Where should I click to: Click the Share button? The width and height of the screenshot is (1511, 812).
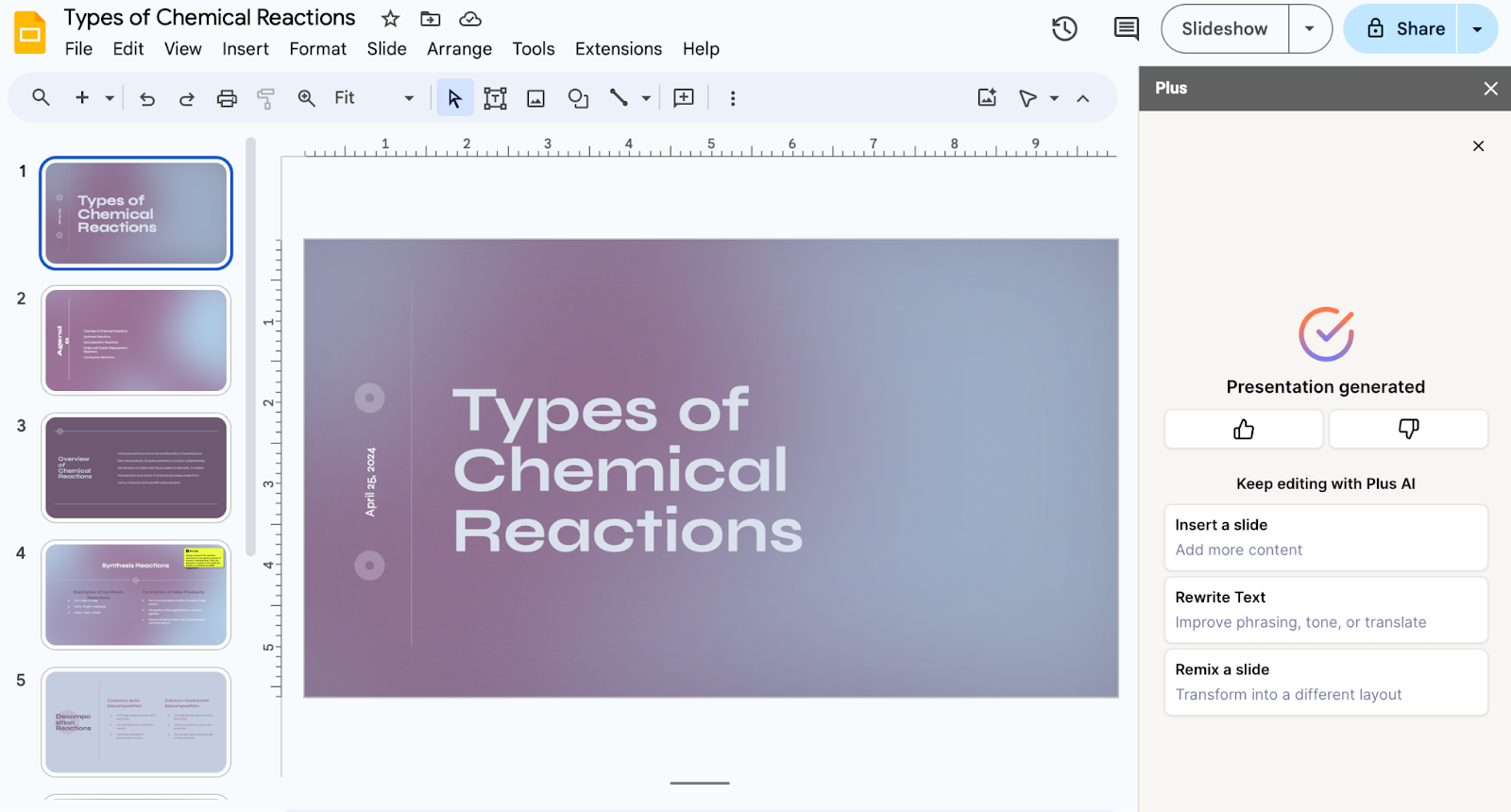[x=1401, y=29]
